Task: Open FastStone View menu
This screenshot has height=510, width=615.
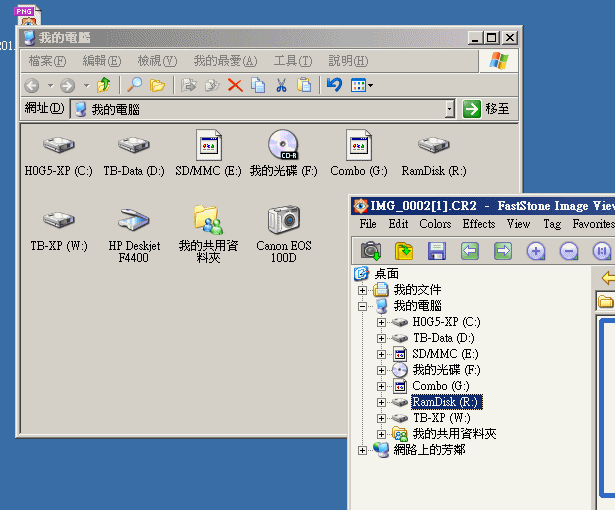Action: (519, 224)
